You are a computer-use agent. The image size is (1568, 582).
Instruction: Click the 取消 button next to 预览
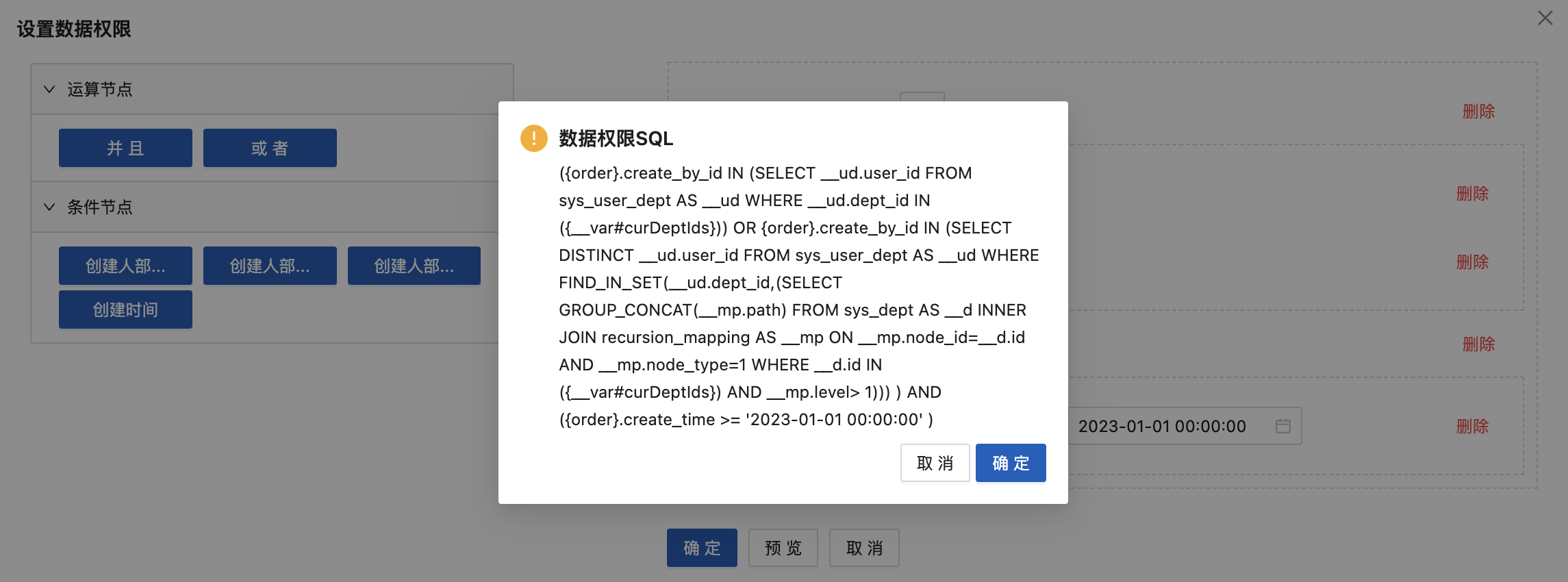(864, 548)
